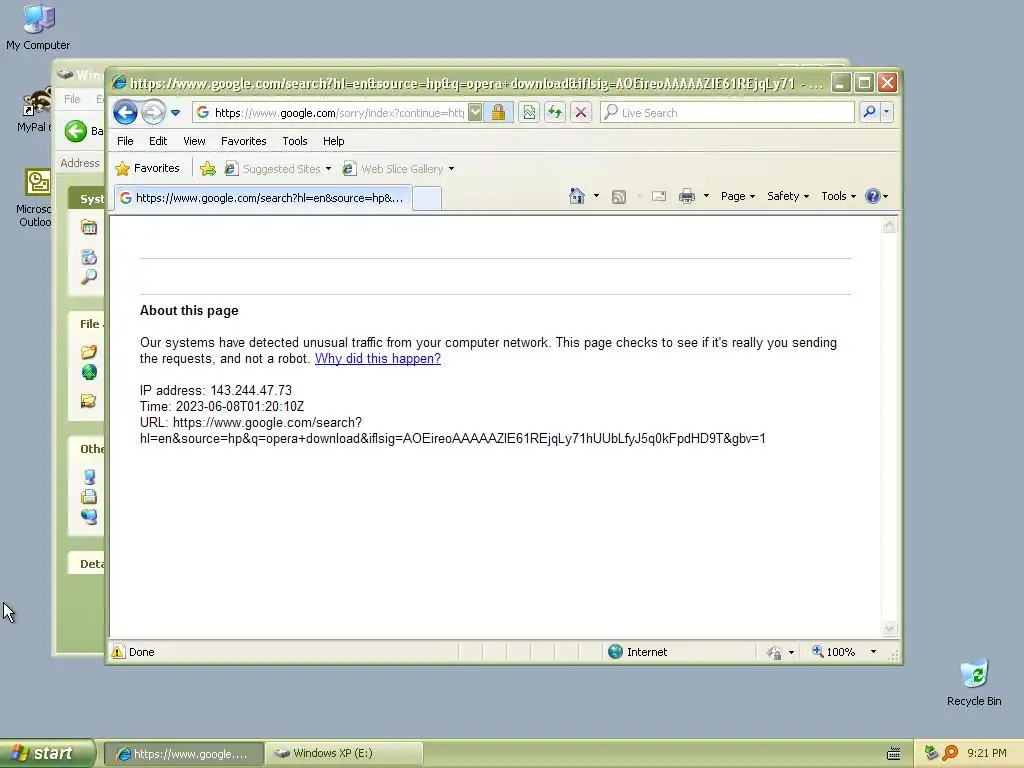The width and height of the screenshot is (1024, 768).
Task: Click the search magnifier button
Action: [869, 112]
